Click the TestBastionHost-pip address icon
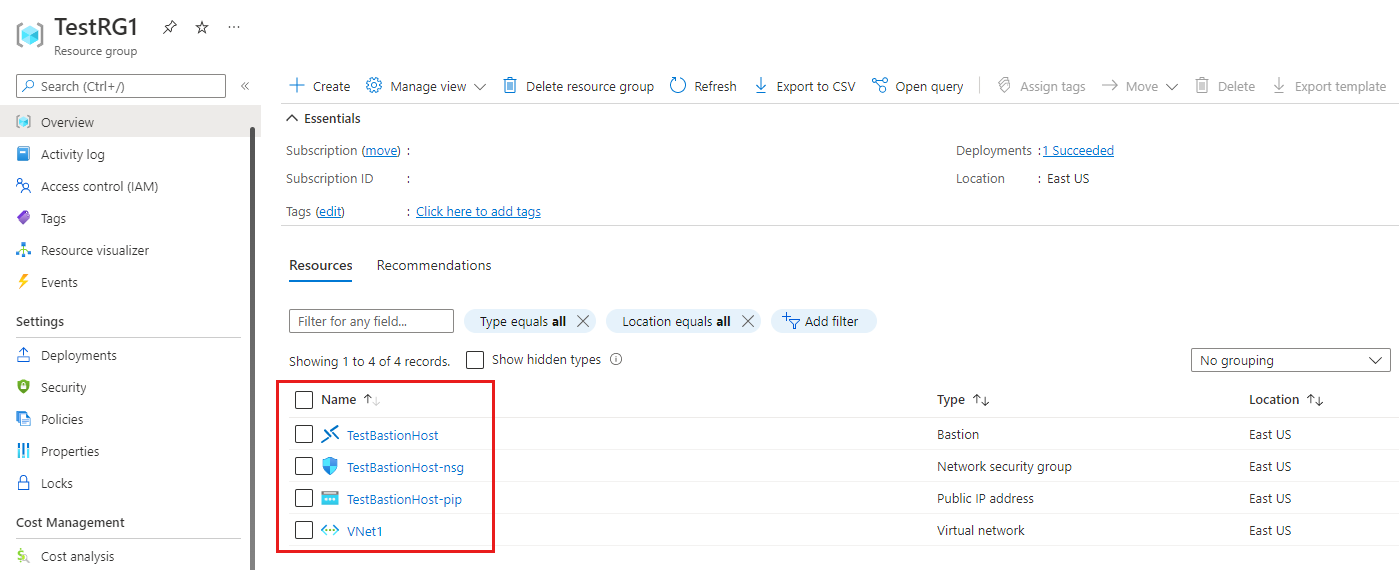The image size is (1399, 570). (331, 498)
